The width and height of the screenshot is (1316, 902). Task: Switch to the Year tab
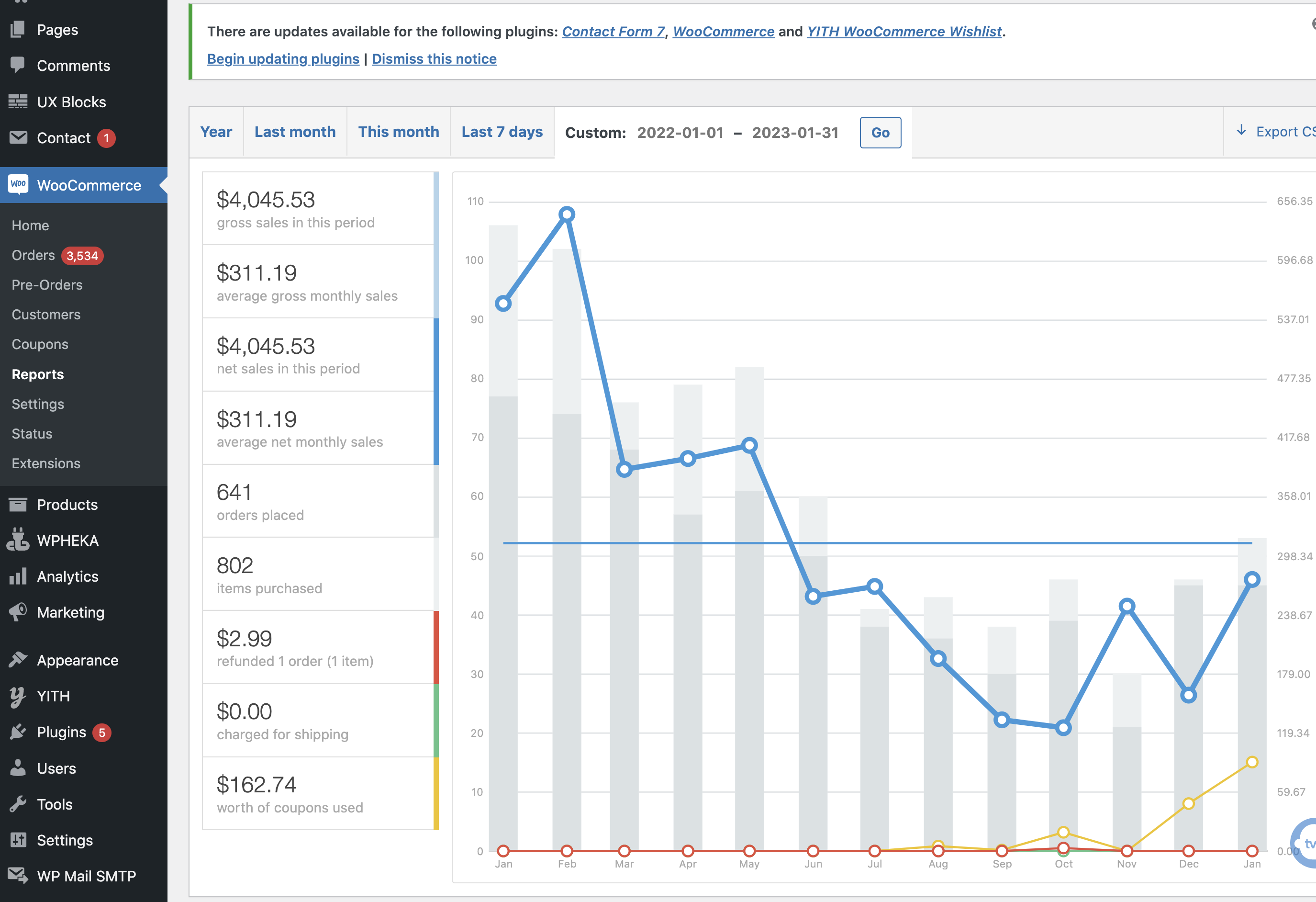click(216, 132)
